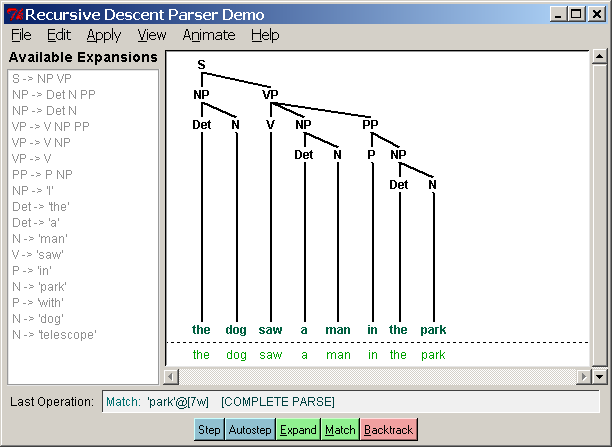612x447 pixels.
Task: Minimize the parser demo window
Action: (x=558, y=14)
